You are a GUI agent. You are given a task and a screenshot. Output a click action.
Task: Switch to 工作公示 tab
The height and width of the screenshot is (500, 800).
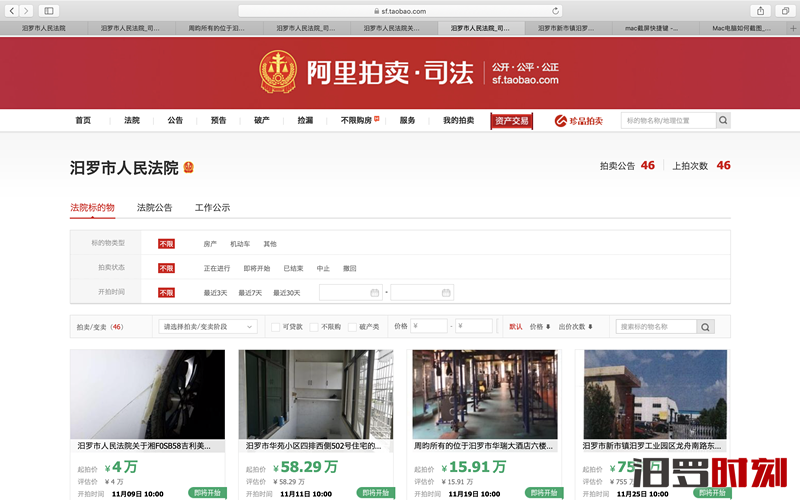pyautogui.click(x=212, y=208)
